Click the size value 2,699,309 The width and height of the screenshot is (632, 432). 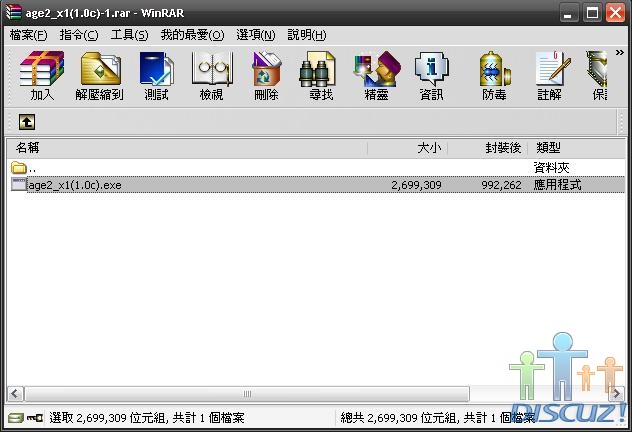[x=416, y=185]
